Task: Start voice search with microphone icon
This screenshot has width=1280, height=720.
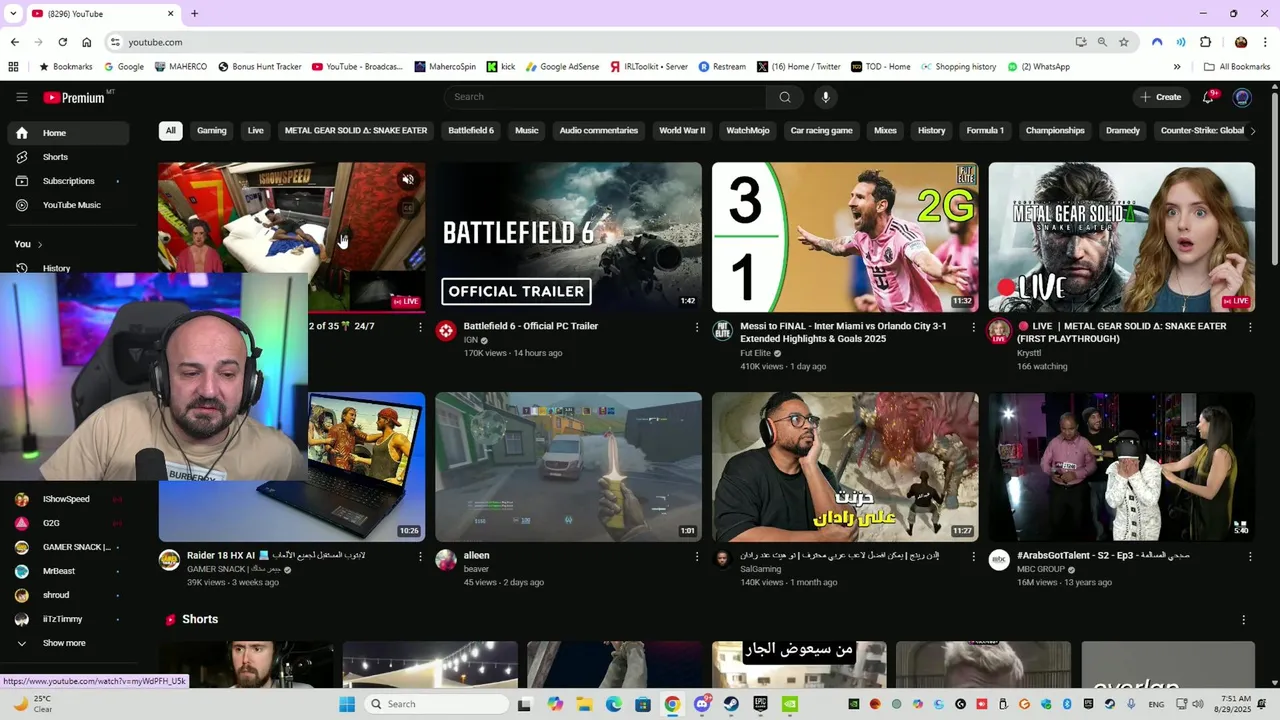Action: pyautogui.click(x=825, y=97)
